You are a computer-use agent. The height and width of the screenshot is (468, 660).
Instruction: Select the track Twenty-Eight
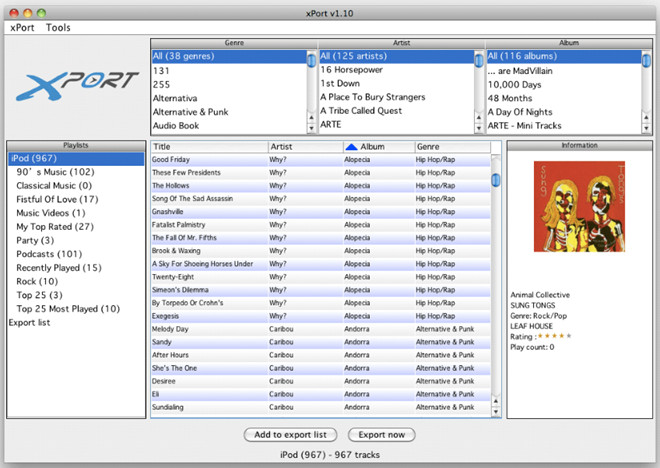click(x=321, y=277)
